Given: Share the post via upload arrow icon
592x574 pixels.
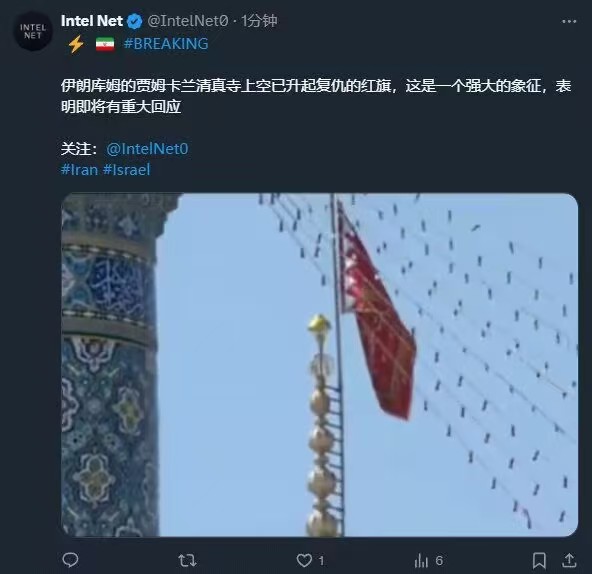Looking at the screenshot, I should click(x=569, y=560).
